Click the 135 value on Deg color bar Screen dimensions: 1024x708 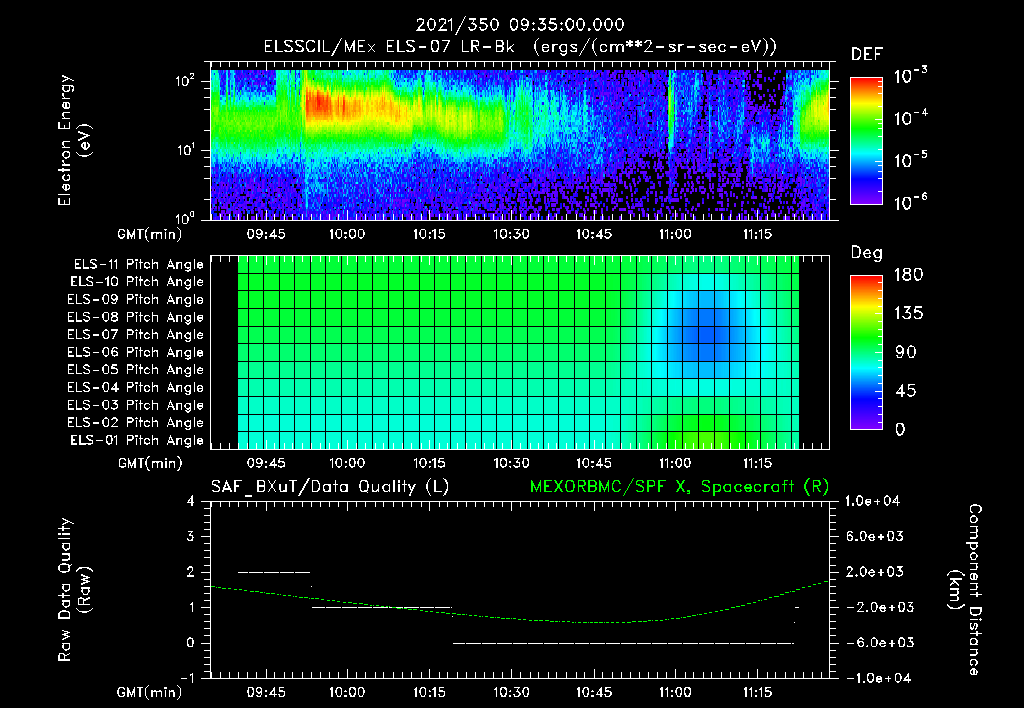point(908,314)
